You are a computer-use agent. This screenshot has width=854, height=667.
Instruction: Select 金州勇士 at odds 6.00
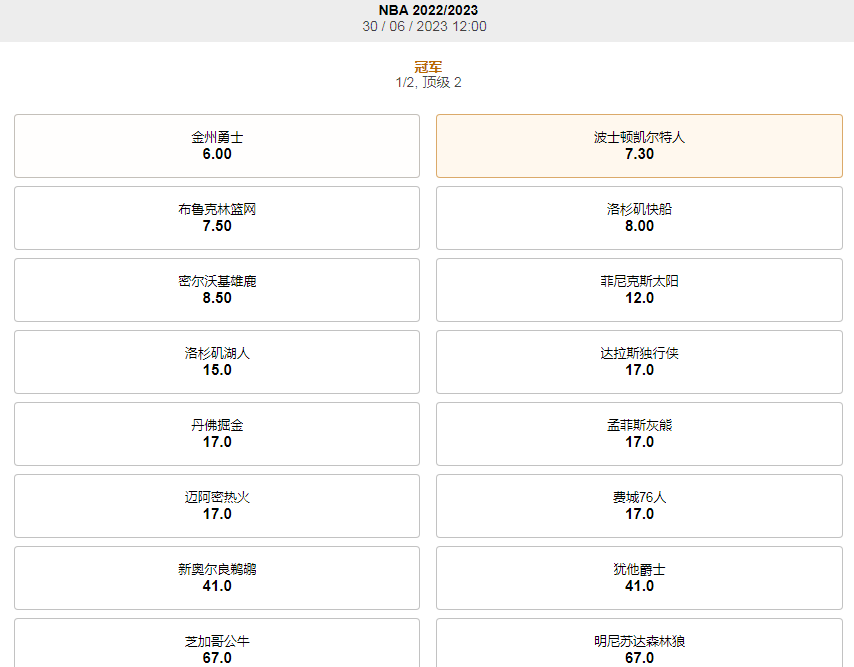coord(216,146)
